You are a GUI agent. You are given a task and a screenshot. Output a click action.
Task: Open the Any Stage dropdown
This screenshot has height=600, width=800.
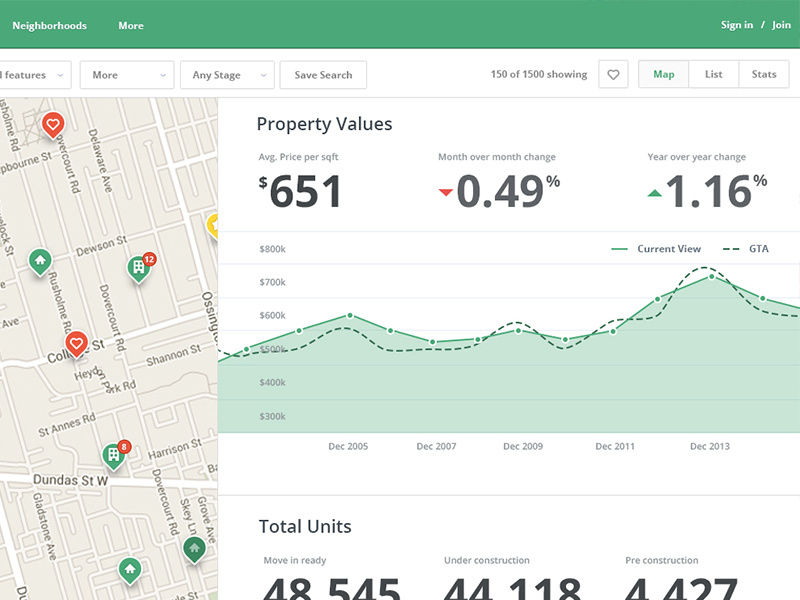pos(225,74)
